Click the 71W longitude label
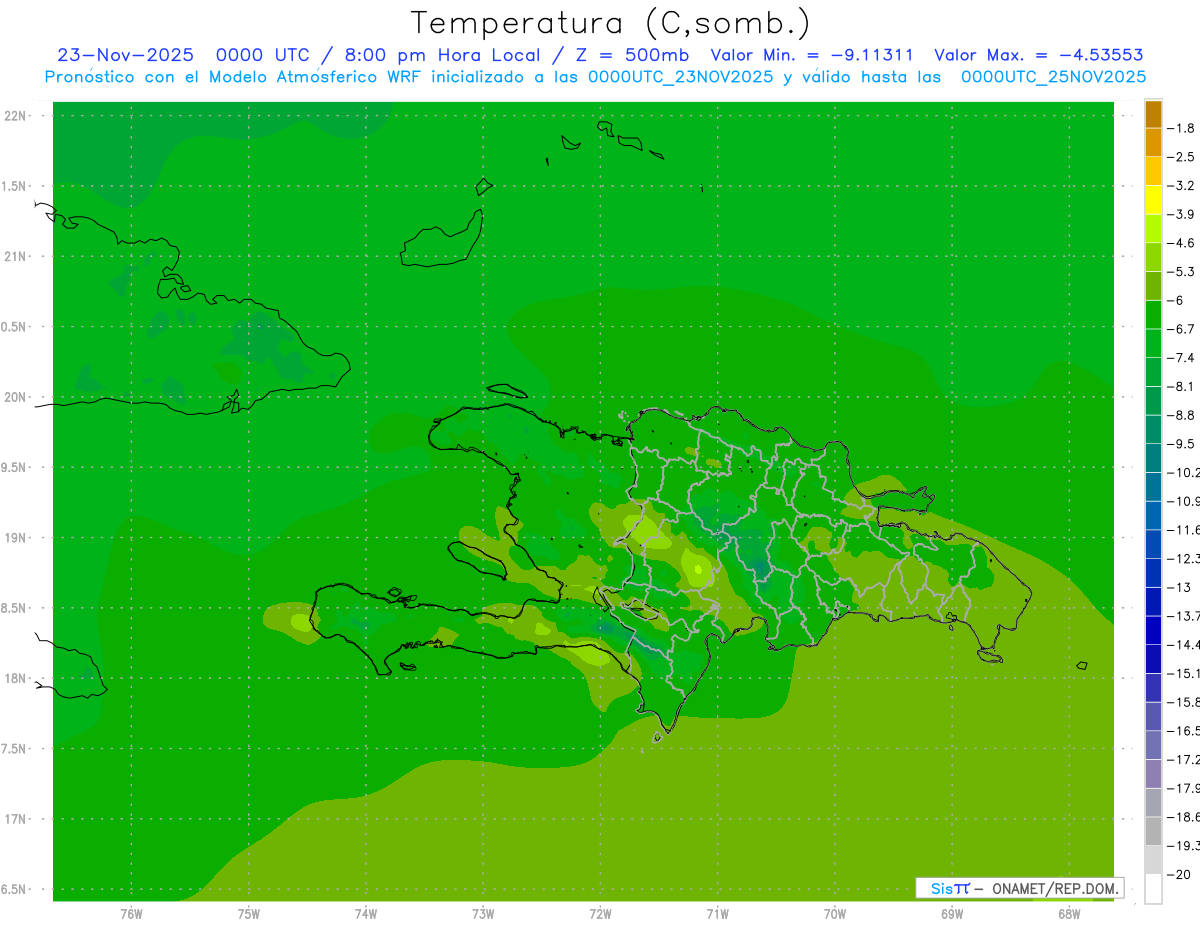This screenshot has height=927, width=1200. point(717,913)
